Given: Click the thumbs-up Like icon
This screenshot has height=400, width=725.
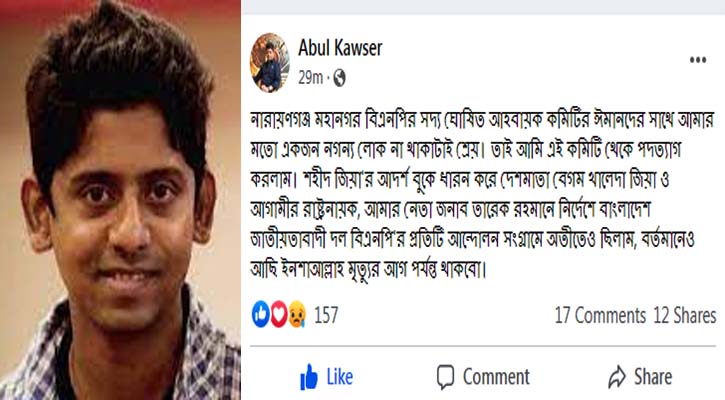Looking at the screenshot, I should 309,377.
